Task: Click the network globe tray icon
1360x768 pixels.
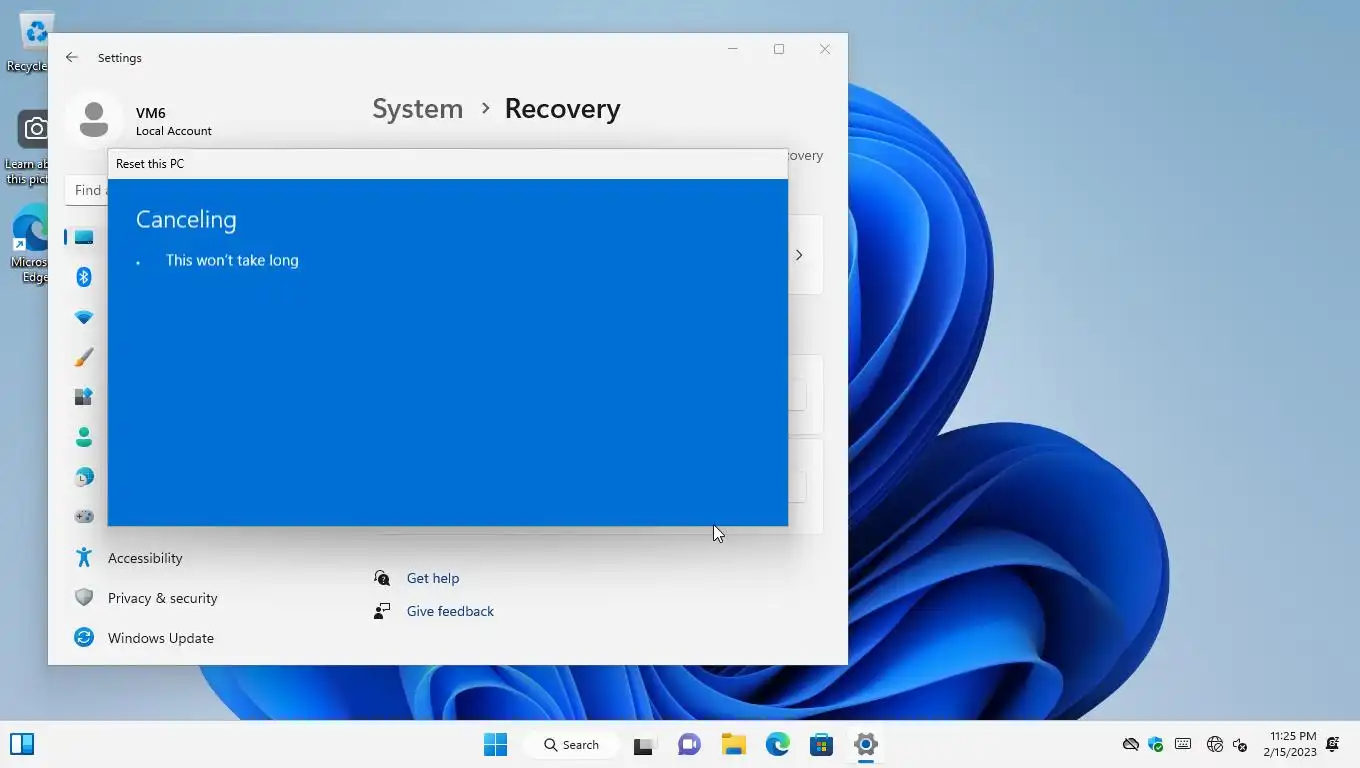Action: coord(1215,744)
